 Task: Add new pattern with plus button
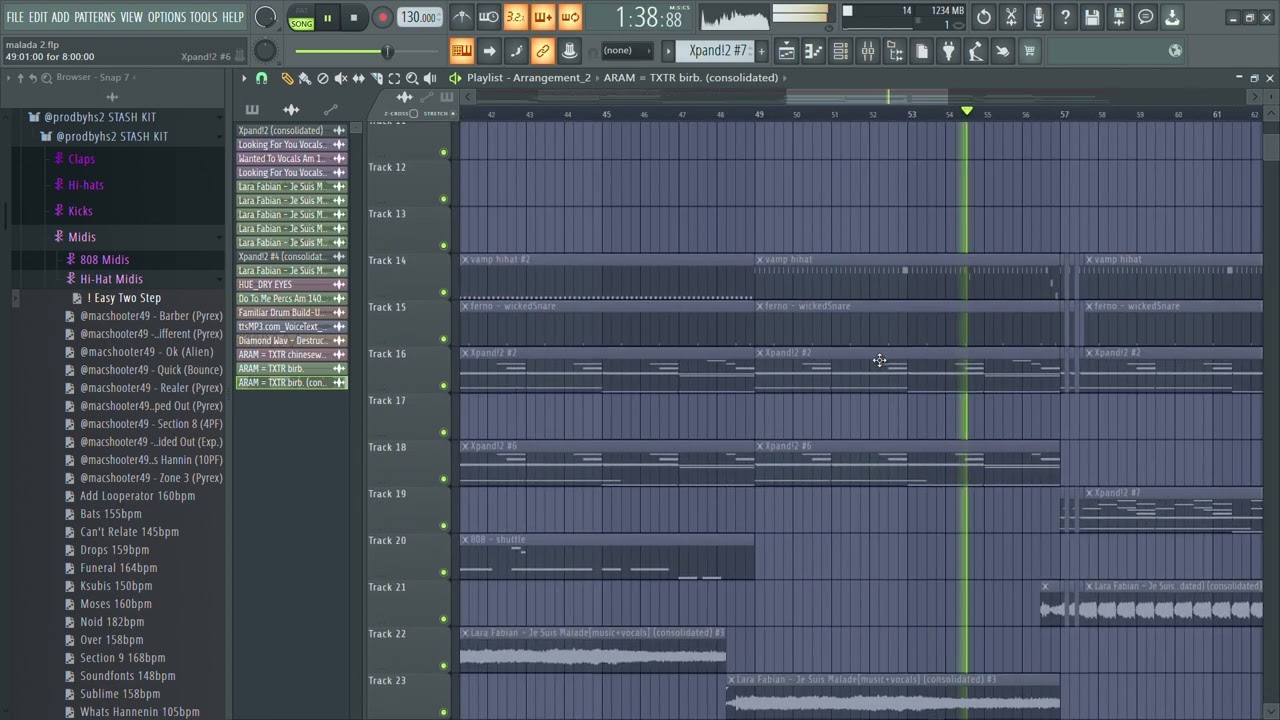pos(761,51)
